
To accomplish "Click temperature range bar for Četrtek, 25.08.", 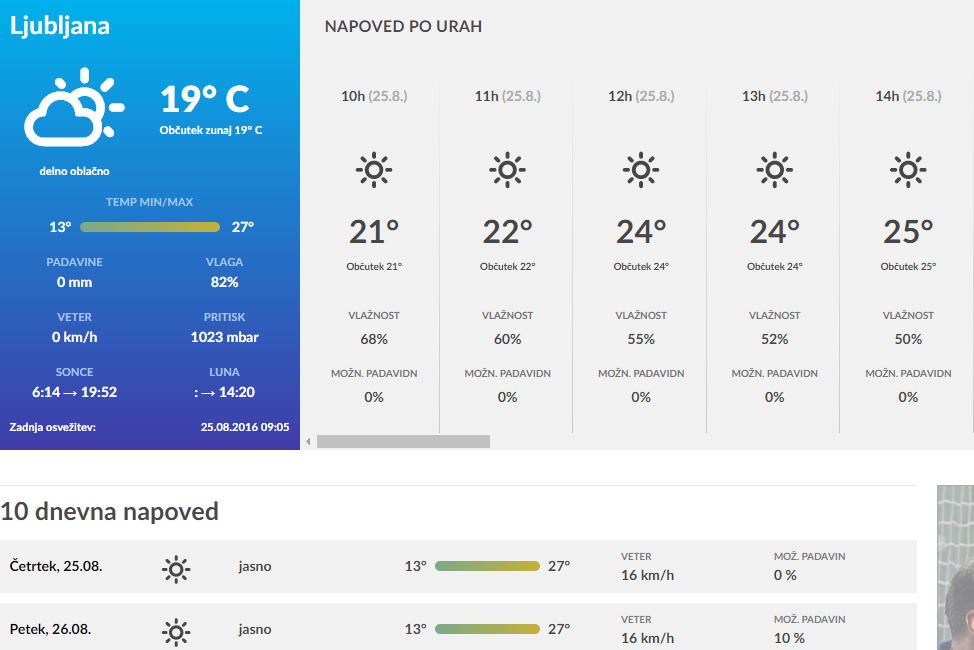I will pyautogui.click(x=487, y=566).
